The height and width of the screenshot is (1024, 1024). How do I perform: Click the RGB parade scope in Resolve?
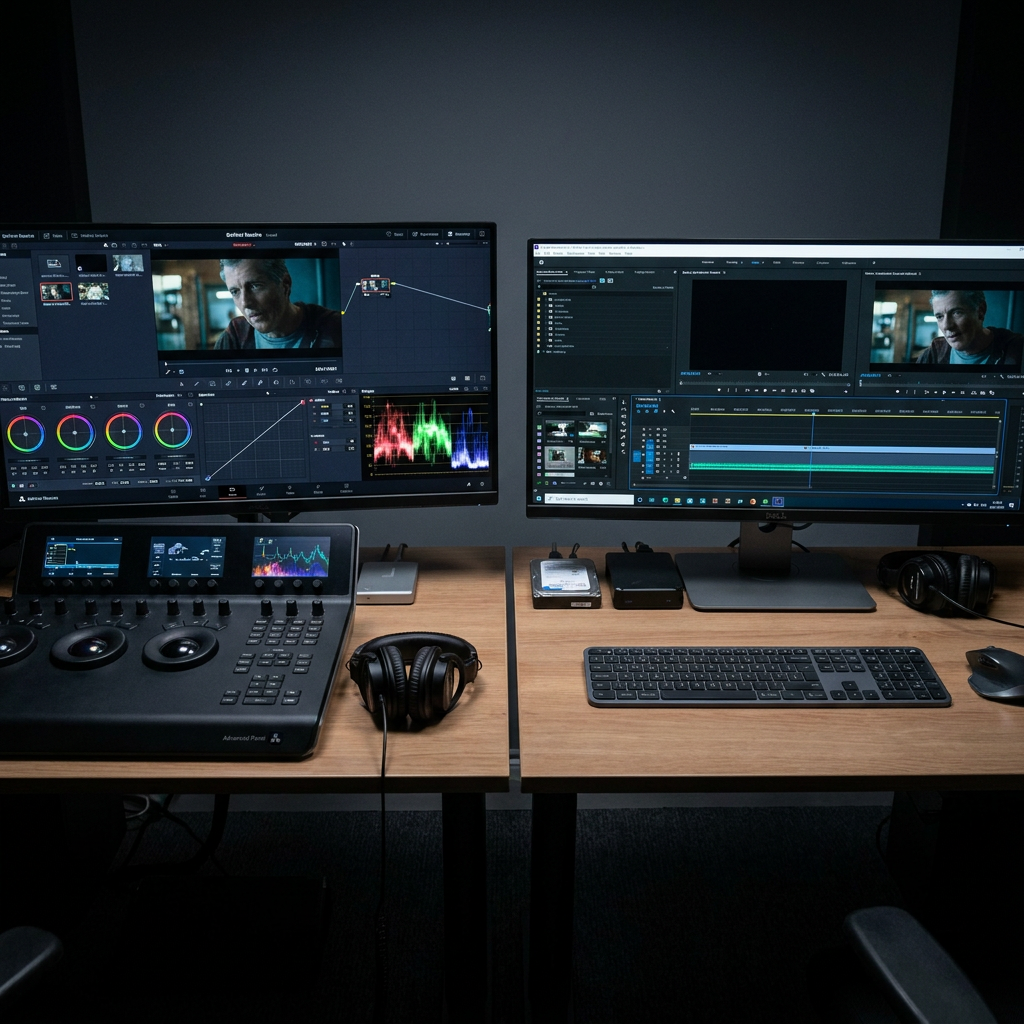tap(428, 434)
